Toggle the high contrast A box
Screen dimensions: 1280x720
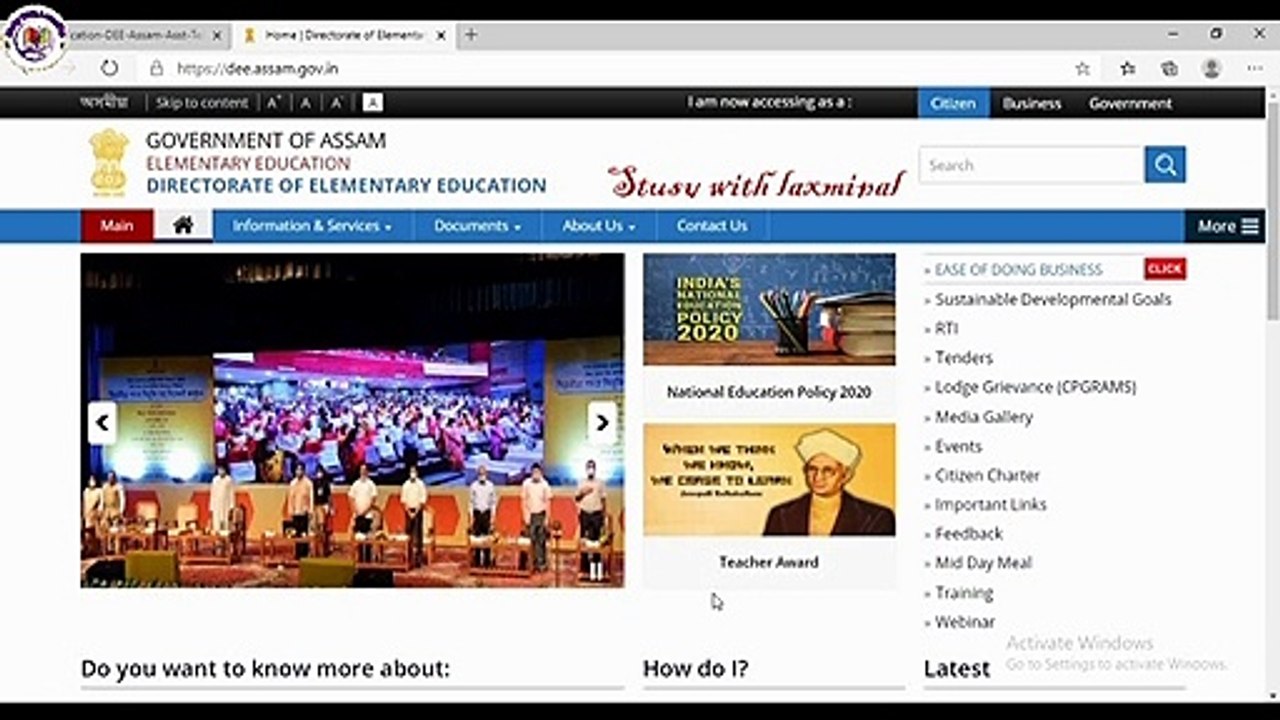pyautogui.click(x=373, y=102)
